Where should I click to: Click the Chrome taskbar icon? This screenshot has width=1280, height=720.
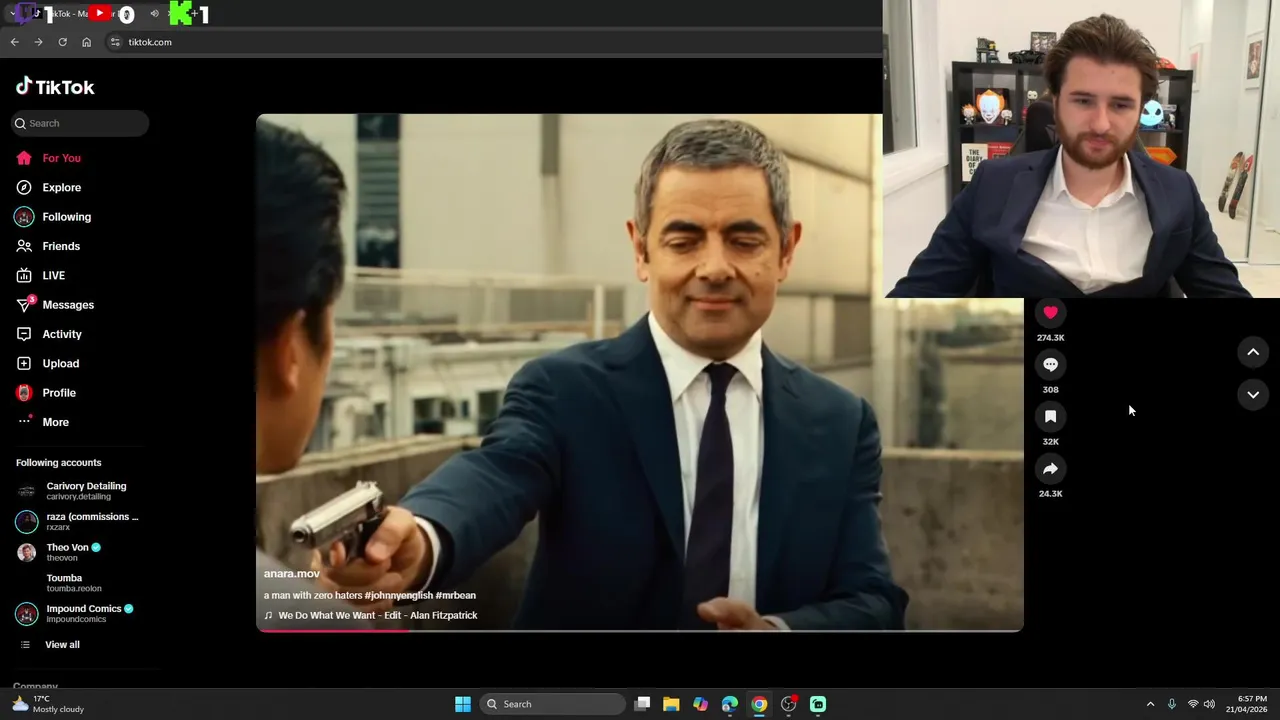(759, 704)
